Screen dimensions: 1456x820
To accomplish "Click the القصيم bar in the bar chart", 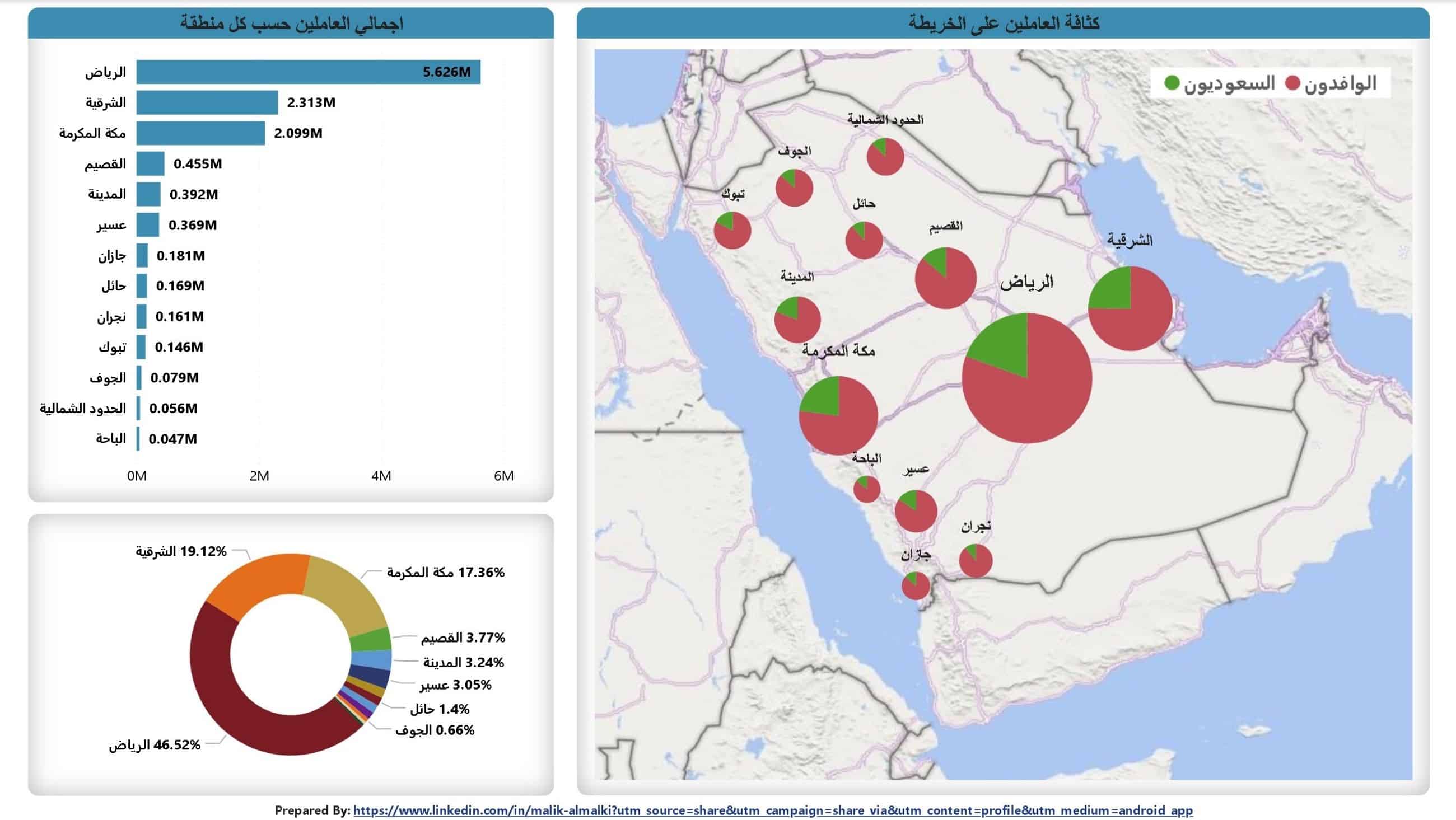I will tap(150, 163).
